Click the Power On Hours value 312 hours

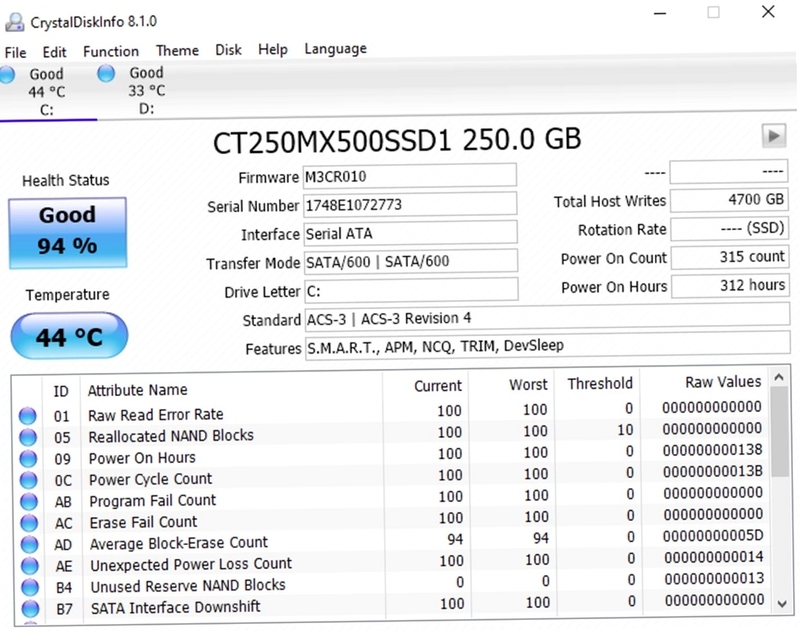(x=730, y=285)
